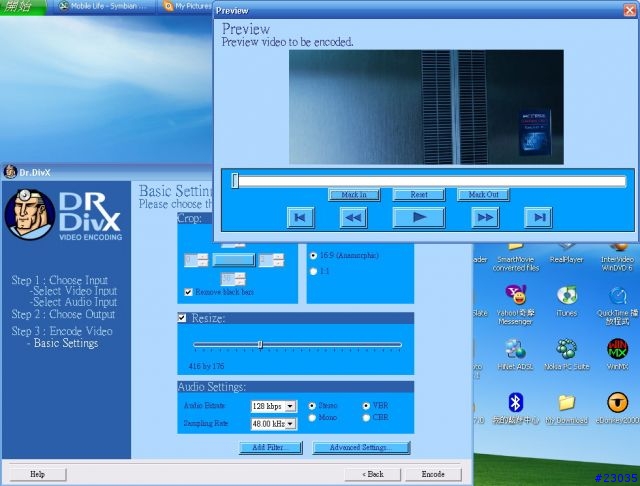Go to Step 1: Choose Input
Image resolution: width=640 pixels, height=486 pixels.
coord(60,280)
